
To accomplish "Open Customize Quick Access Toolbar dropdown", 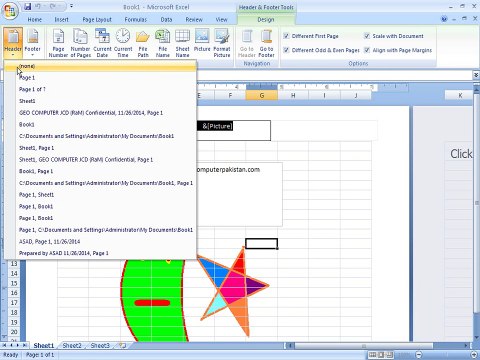I will (x=71, y=6).
